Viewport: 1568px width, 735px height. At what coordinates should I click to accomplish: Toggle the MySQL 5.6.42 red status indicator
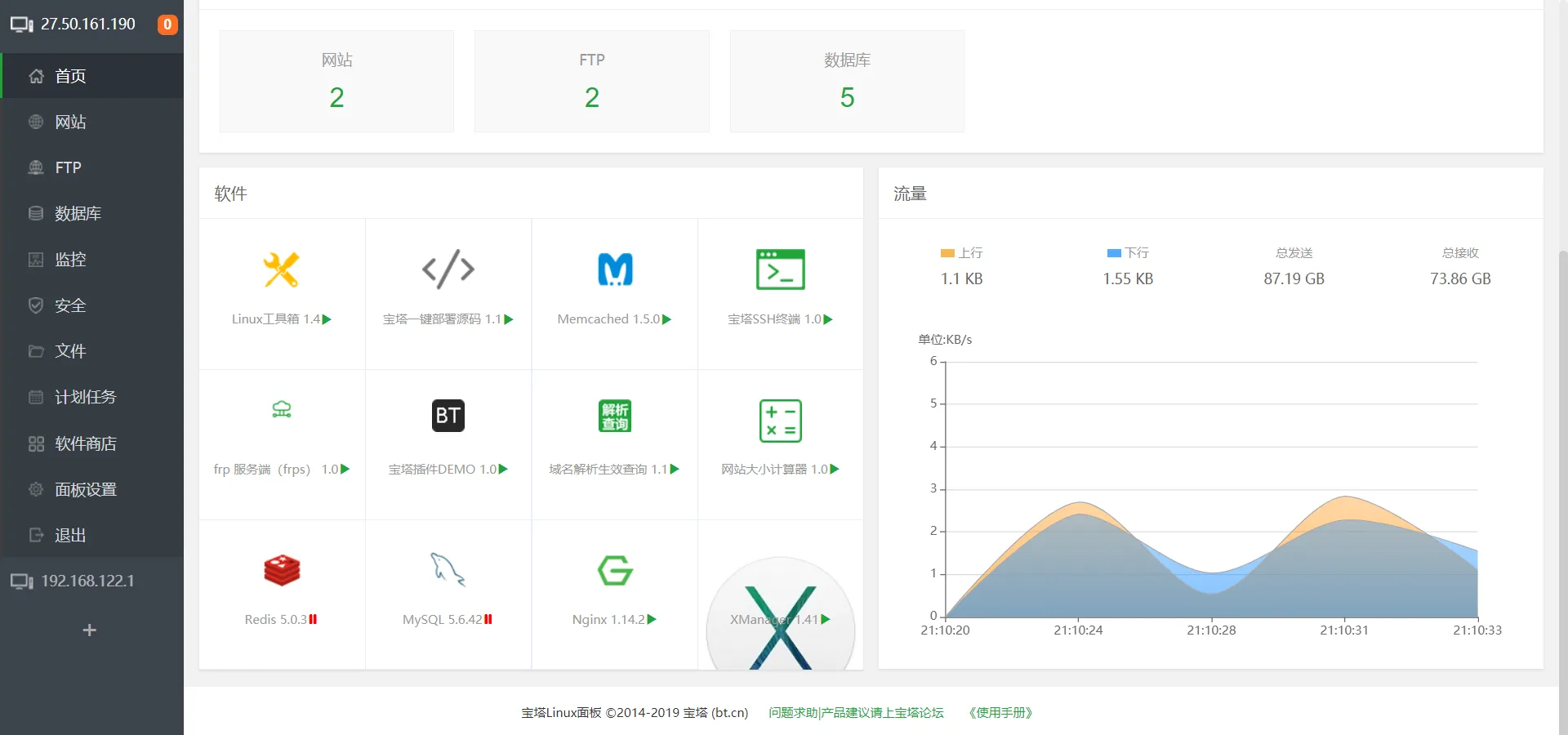(x=488, y=619)
